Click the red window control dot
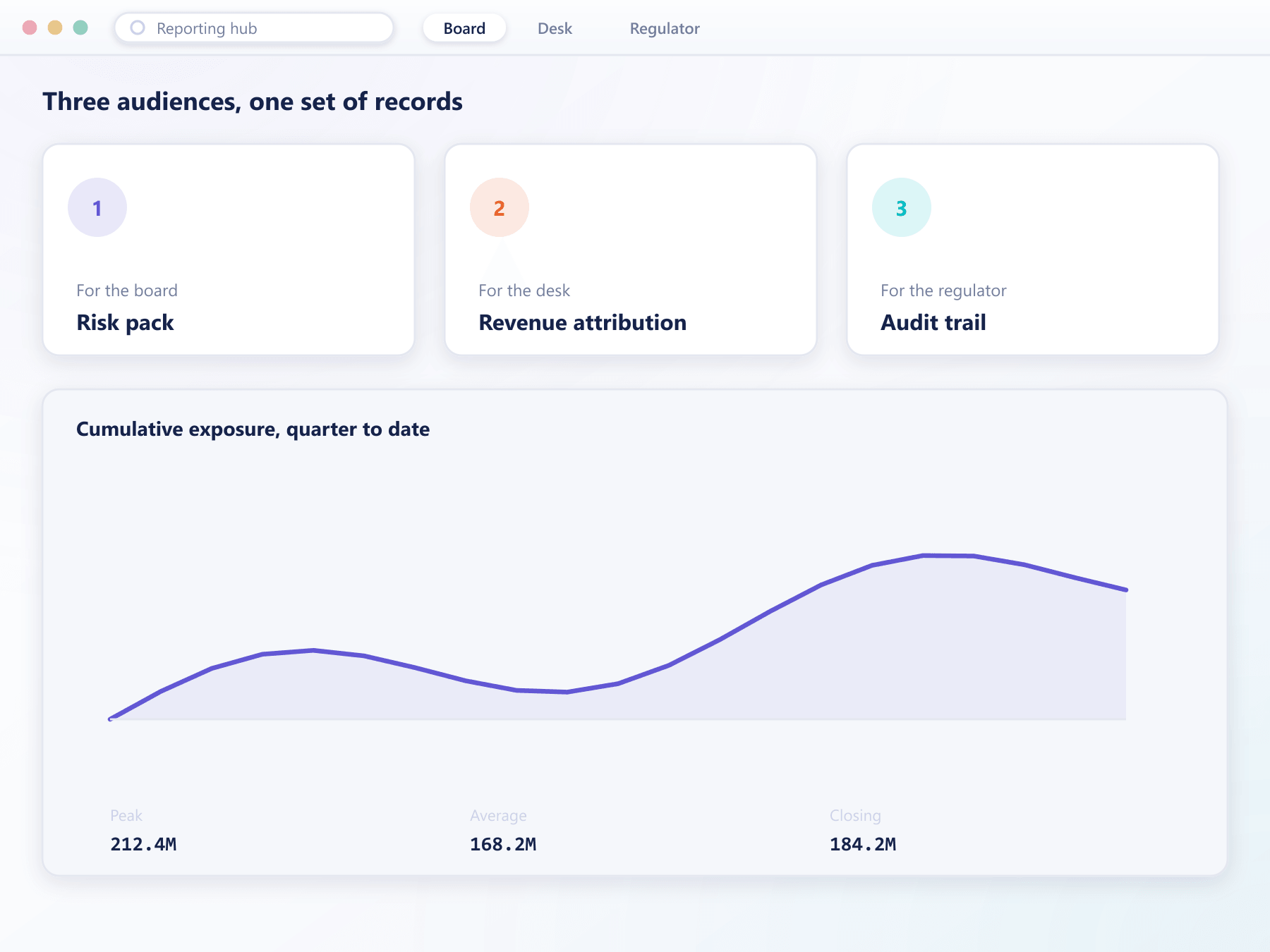This screenshot has height=952, width=1270. [x=30, y=28]
